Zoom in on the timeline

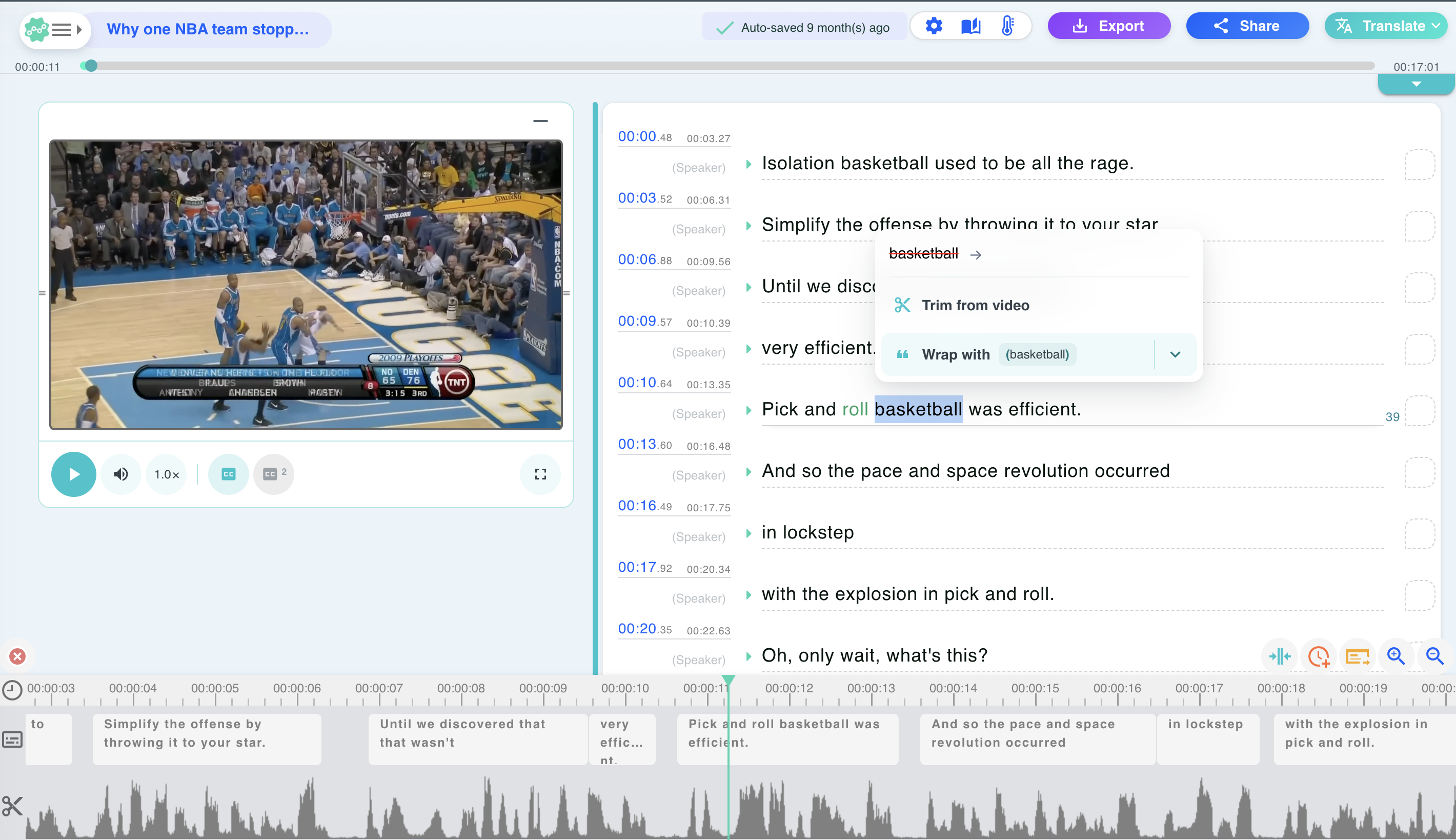(x=1396, y=656)
